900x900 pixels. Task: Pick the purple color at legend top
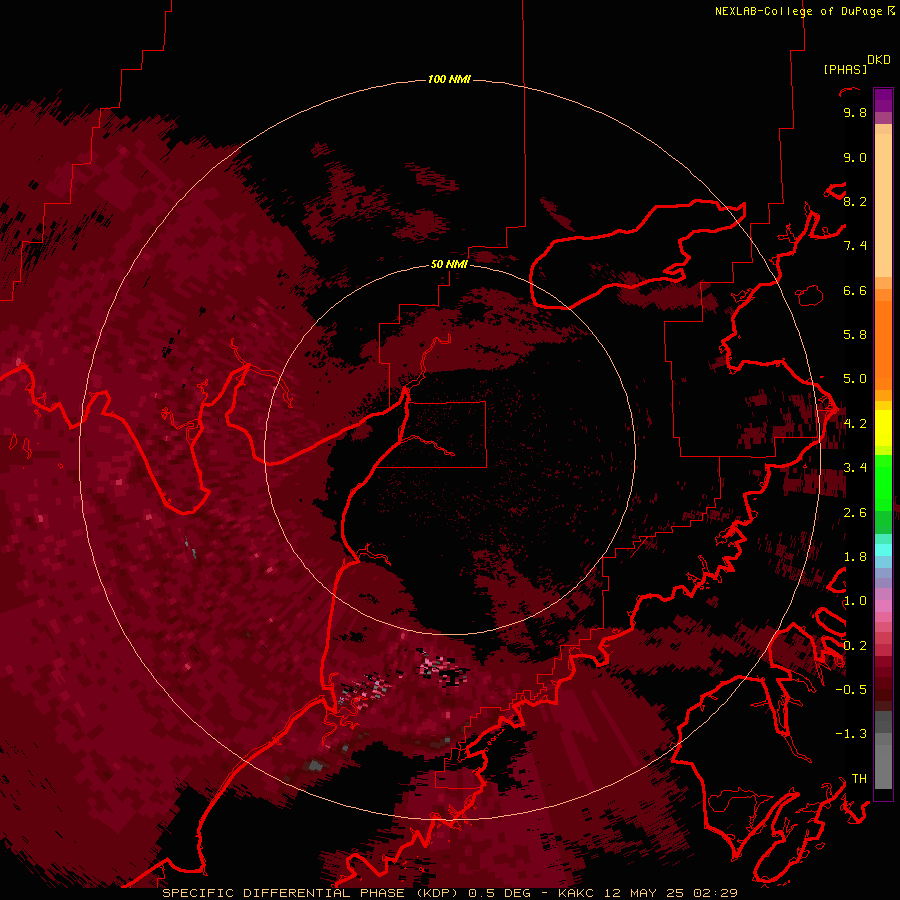pyautogui.click(x=883, y=100)
